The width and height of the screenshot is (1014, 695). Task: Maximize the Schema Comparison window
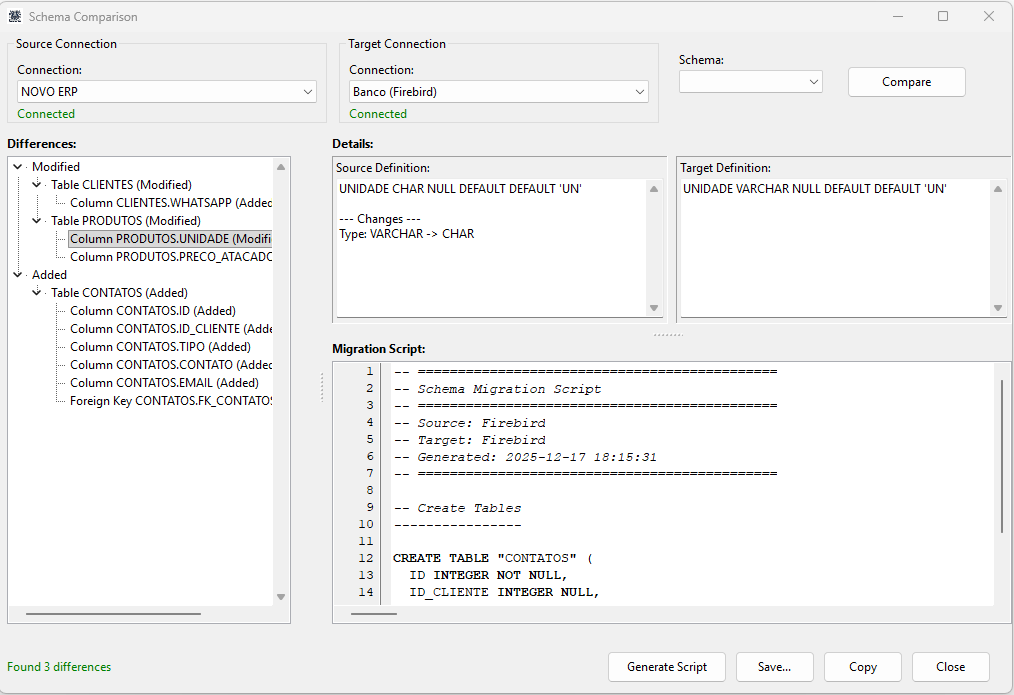(943, 16)
